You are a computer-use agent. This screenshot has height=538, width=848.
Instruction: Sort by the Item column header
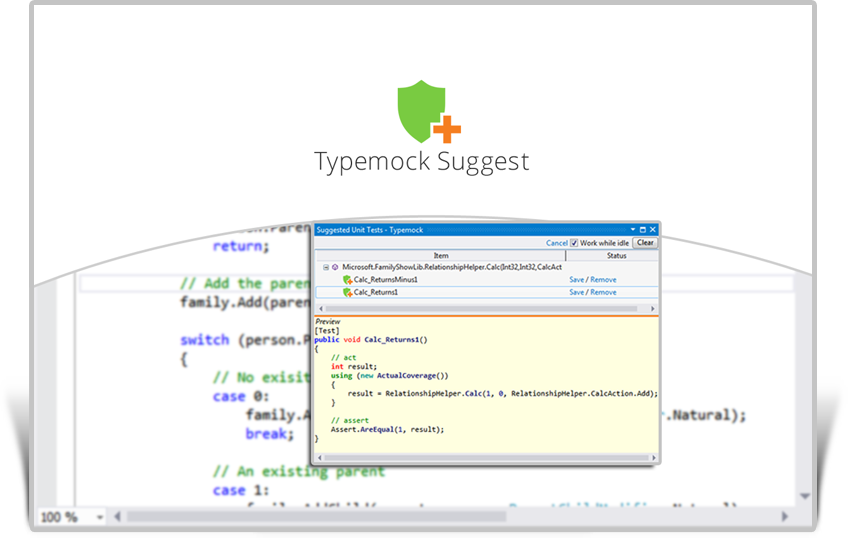441,255
